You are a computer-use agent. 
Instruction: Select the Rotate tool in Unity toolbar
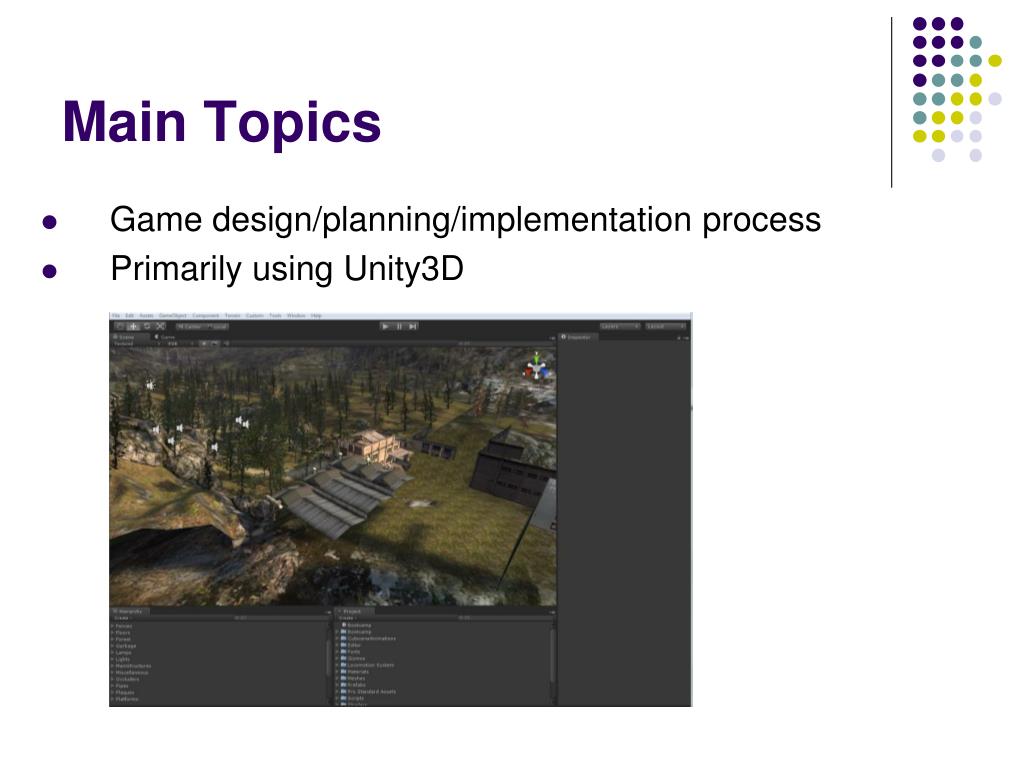(147, 326)
